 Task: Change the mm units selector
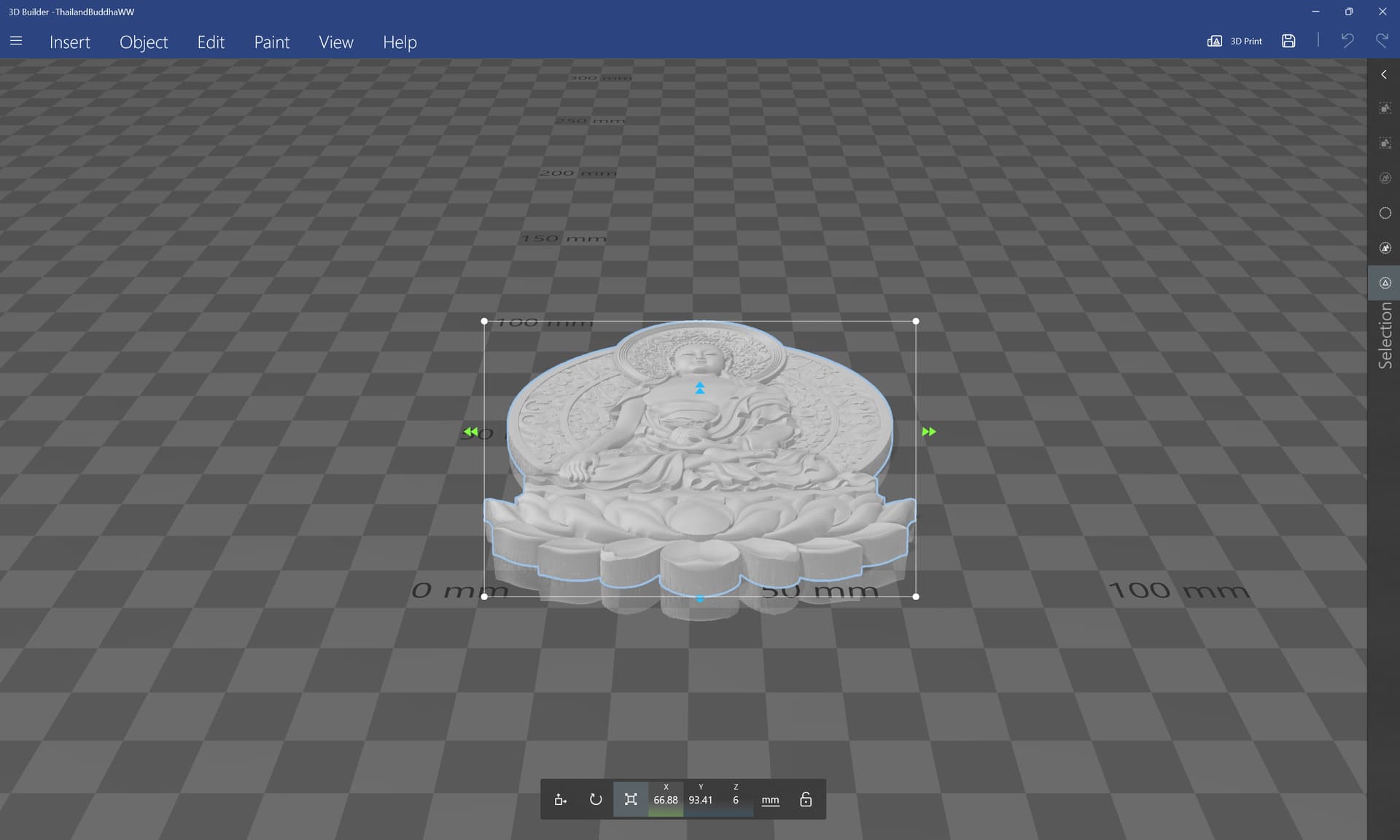coord(770,800)
